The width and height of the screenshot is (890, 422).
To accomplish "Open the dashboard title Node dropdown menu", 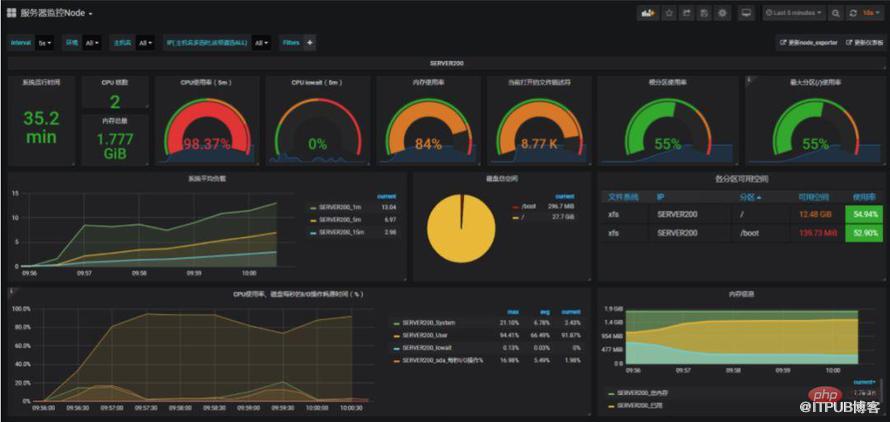I will coord(50,12).
